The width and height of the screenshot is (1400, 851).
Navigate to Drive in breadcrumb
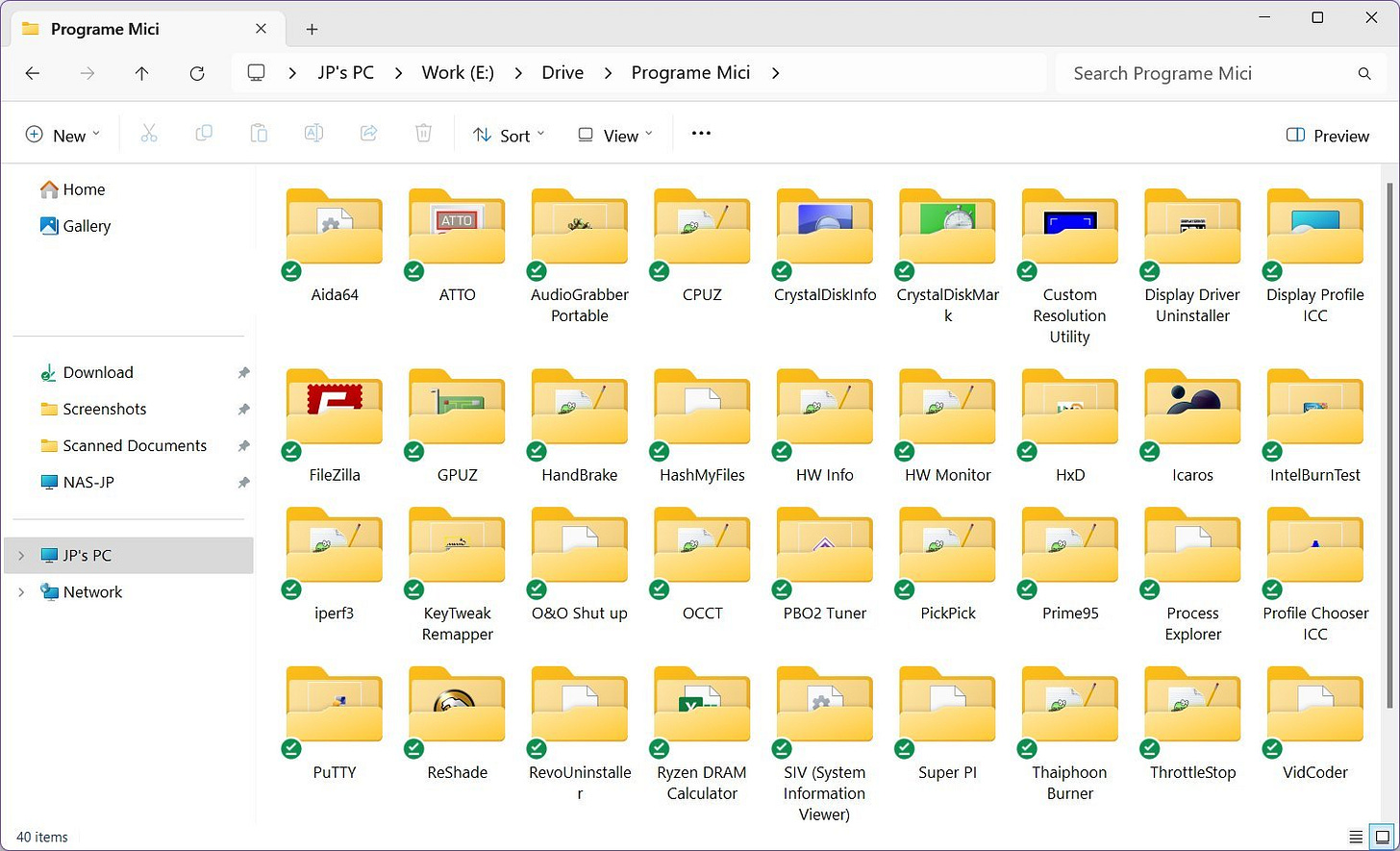(x=562, y=73)
